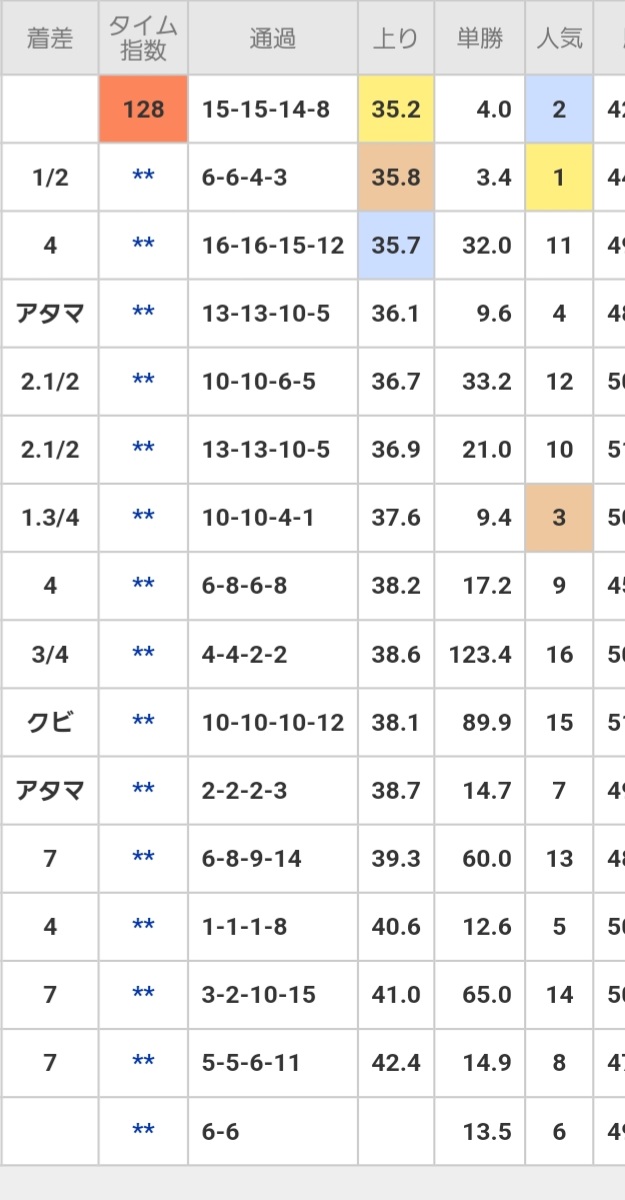Click the ** link beside 10-10-4-1

point(143,517)
